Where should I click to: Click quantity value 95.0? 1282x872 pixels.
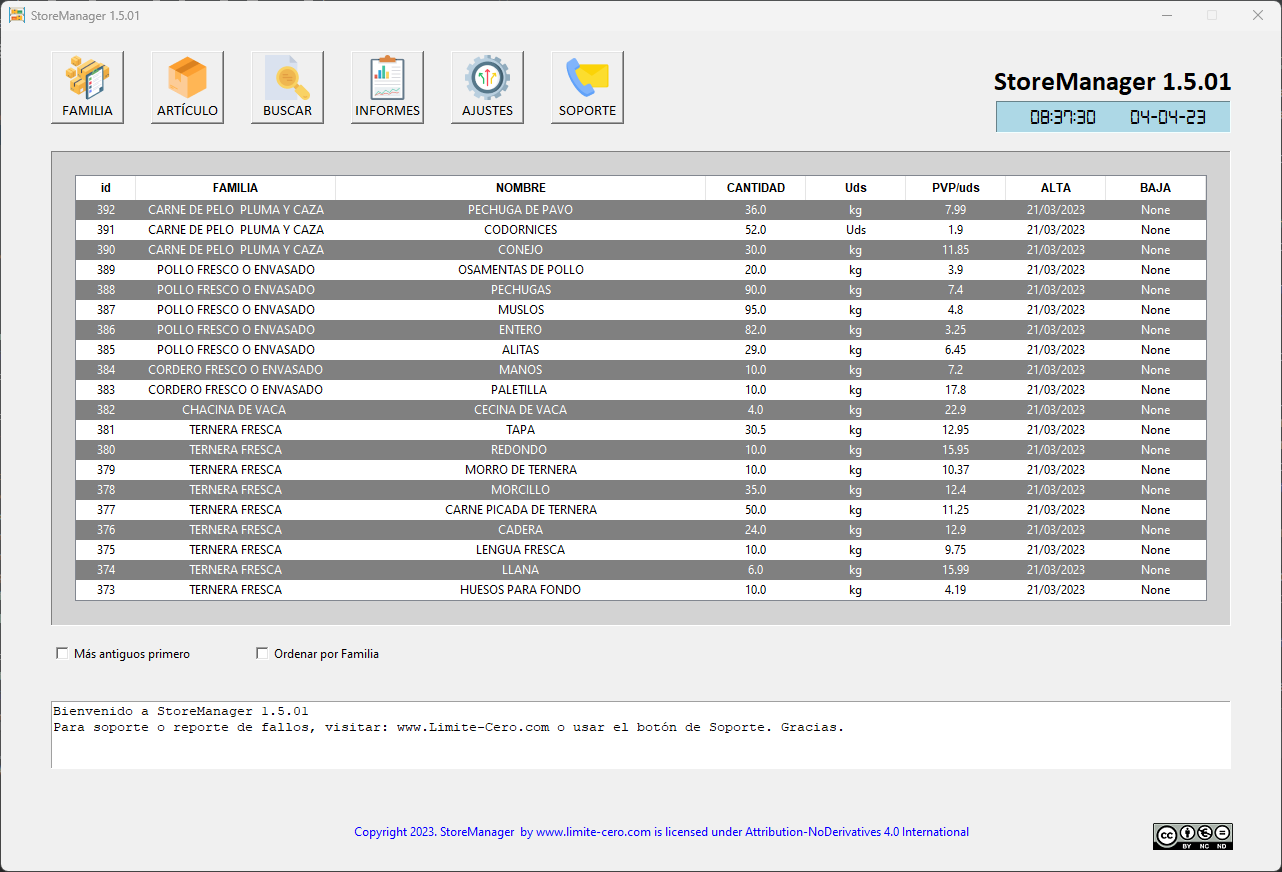tap(756, 310)
